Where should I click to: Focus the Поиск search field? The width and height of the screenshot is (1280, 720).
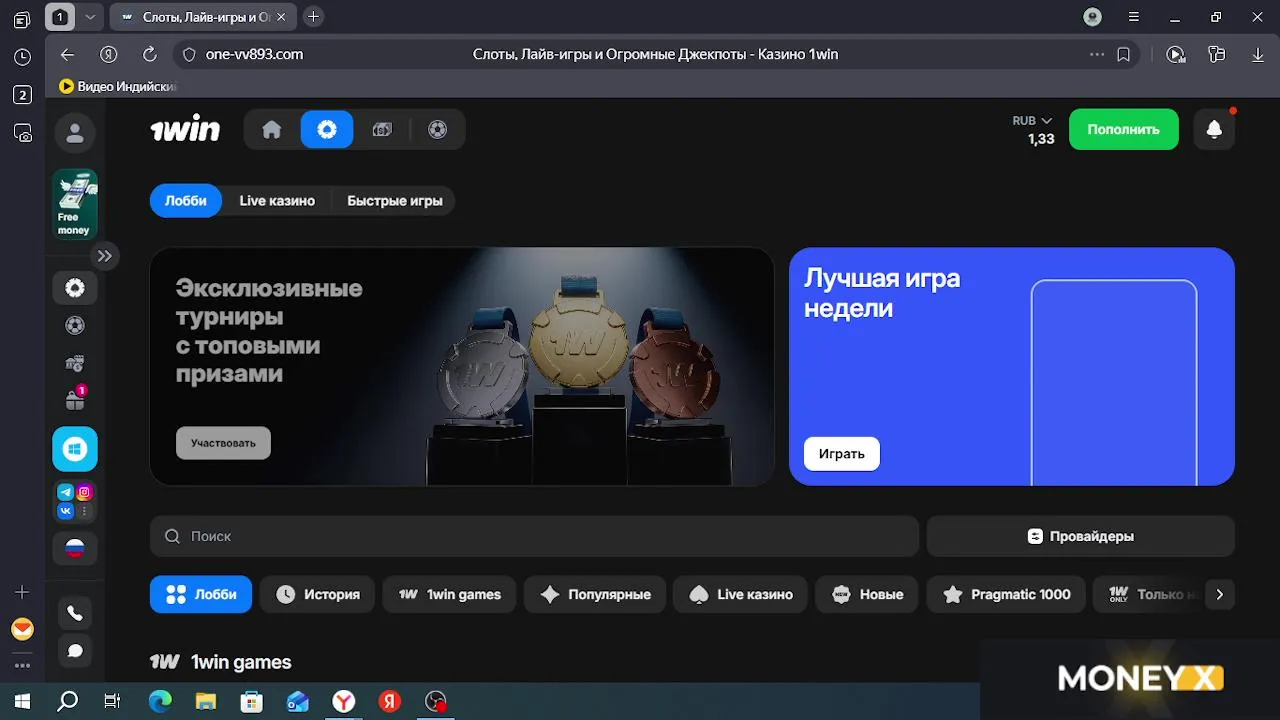[x=534, y=536]
